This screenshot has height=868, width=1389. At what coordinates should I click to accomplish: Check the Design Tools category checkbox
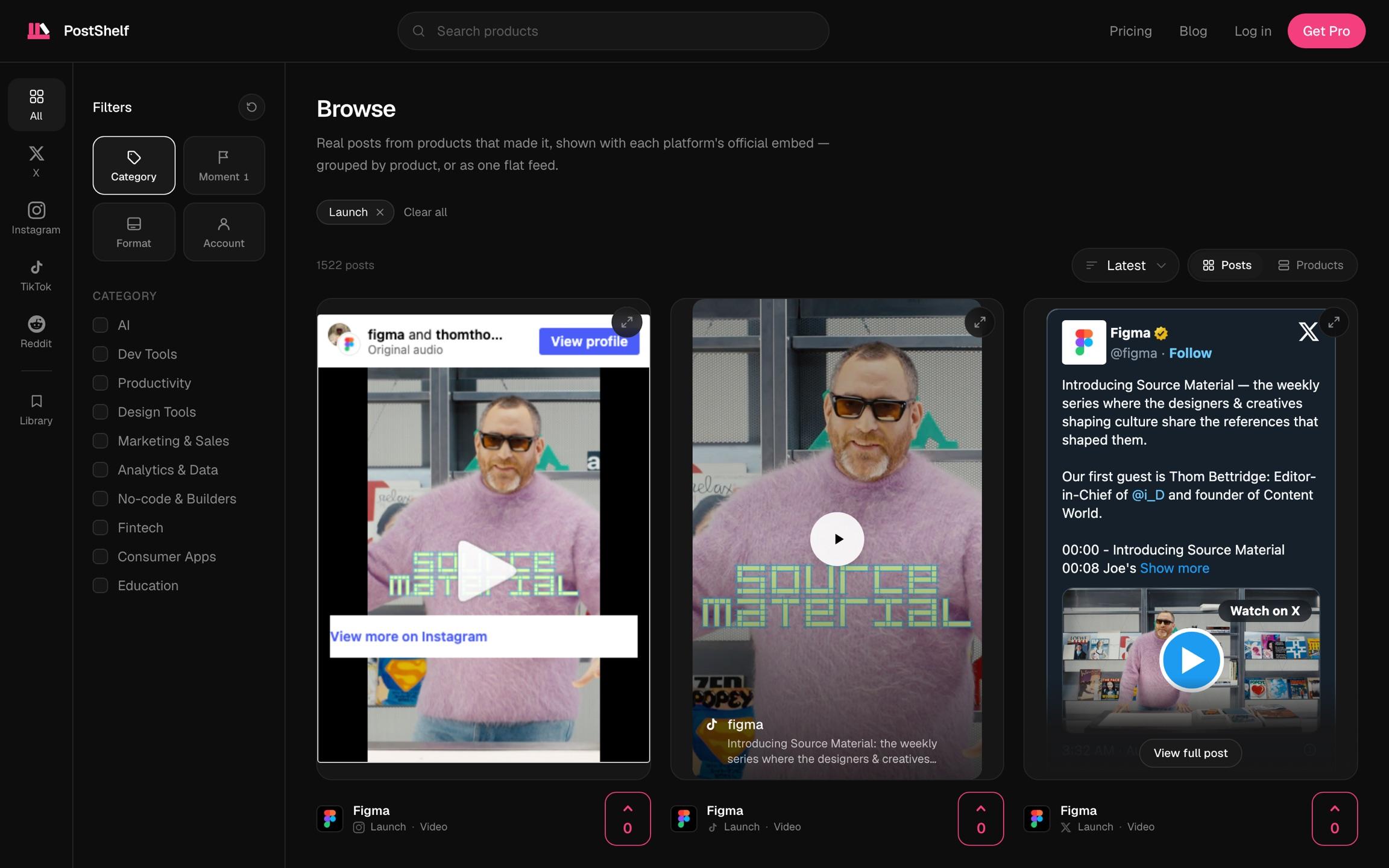click(100, 412)
